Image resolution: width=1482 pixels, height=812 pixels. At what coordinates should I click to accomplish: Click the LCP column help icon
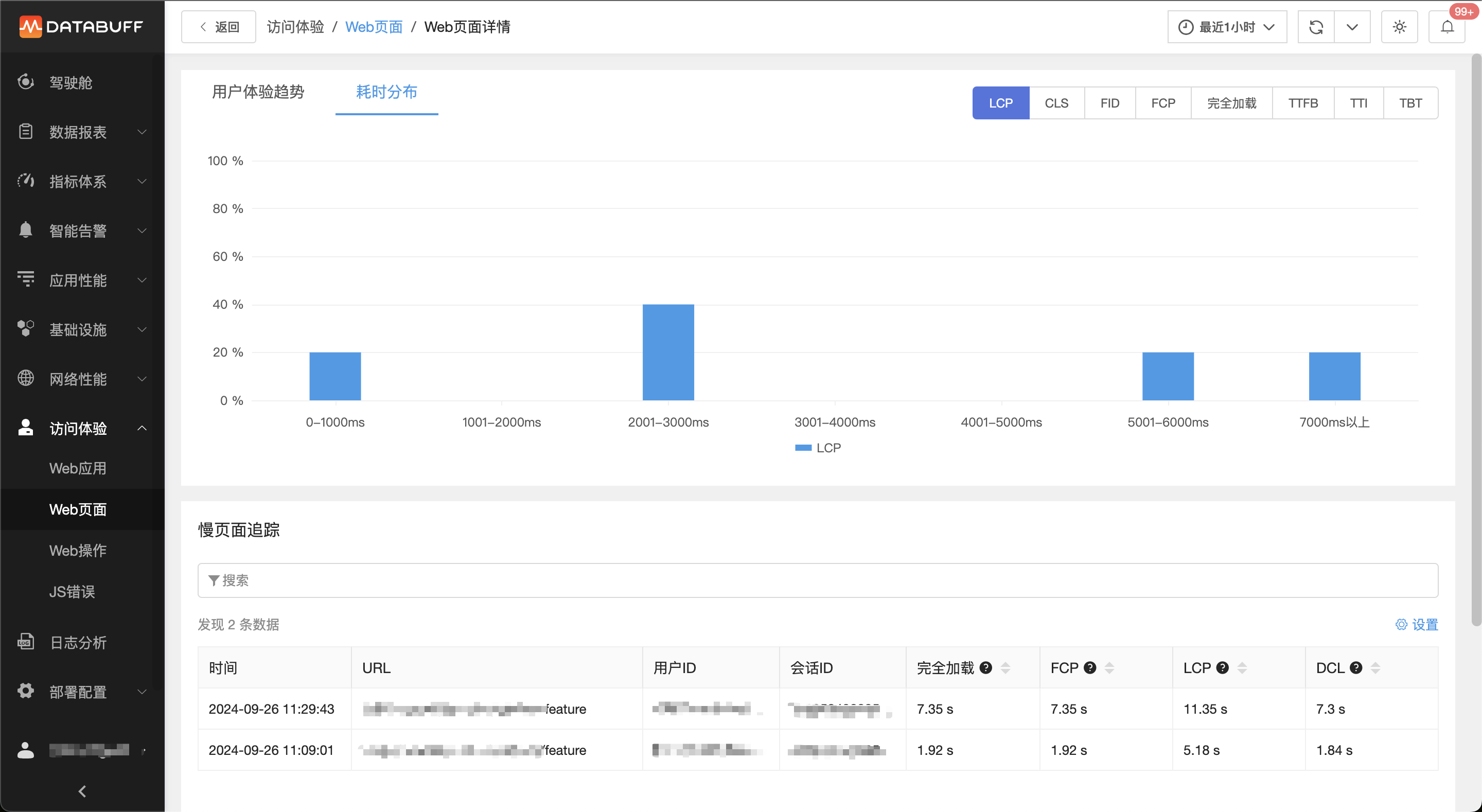(1223, 668)
